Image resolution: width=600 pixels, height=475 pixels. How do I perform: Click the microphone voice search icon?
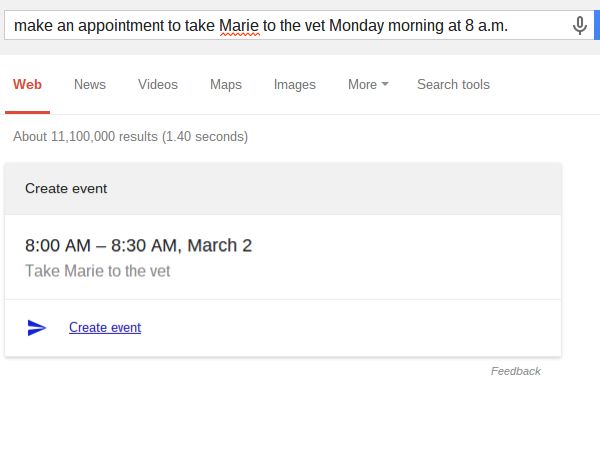point(580,26)
